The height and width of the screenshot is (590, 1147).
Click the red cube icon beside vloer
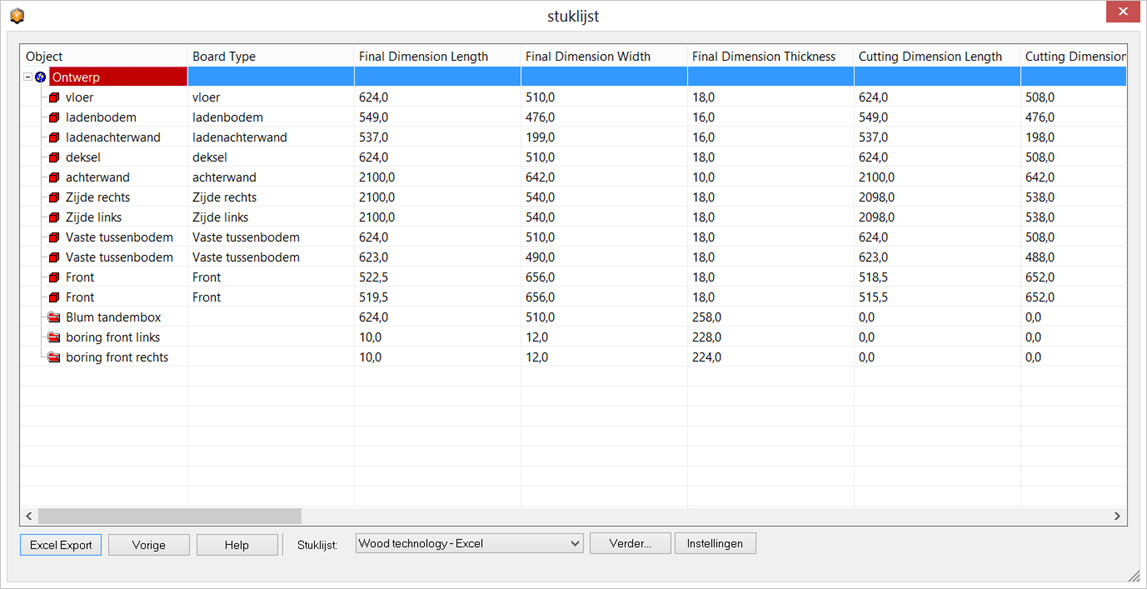click(x=54, y=98)
